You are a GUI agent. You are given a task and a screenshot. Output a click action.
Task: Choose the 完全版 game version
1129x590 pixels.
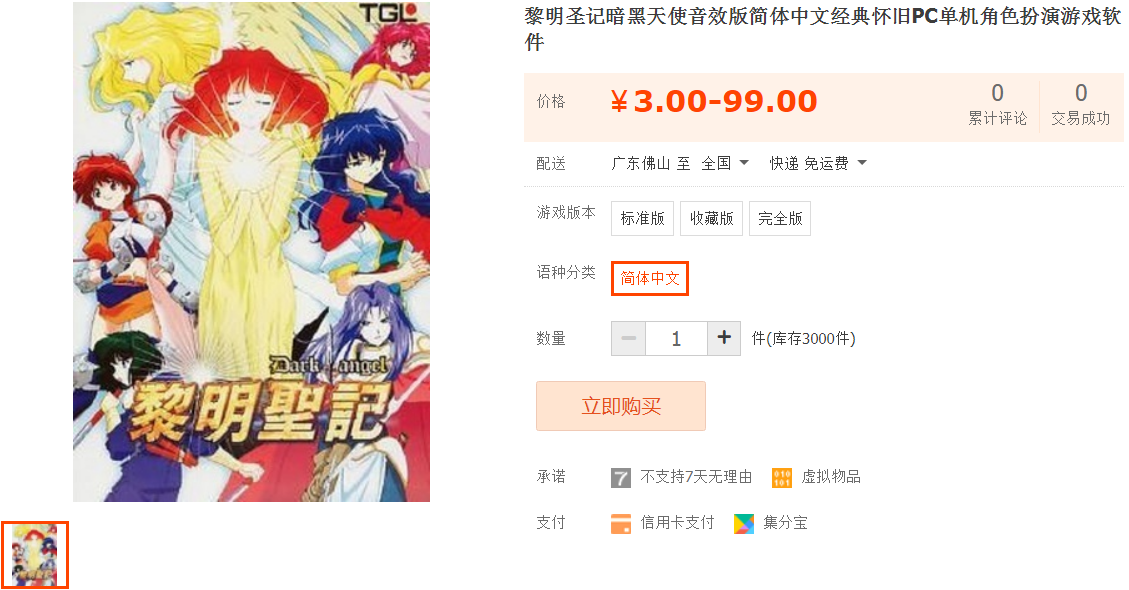780,218
